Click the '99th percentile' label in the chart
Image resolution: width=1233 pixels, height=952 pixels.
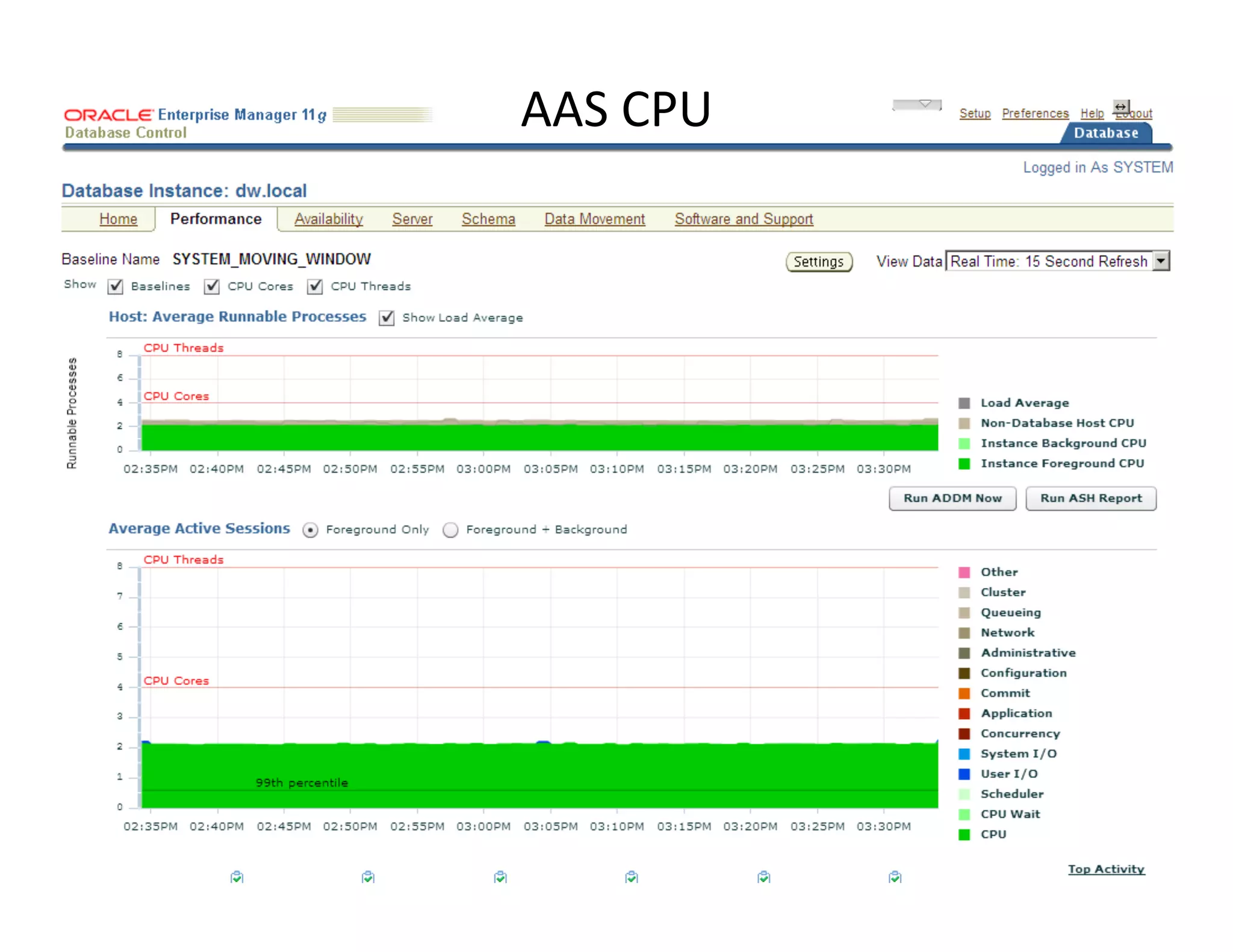[x=302, y=782]
